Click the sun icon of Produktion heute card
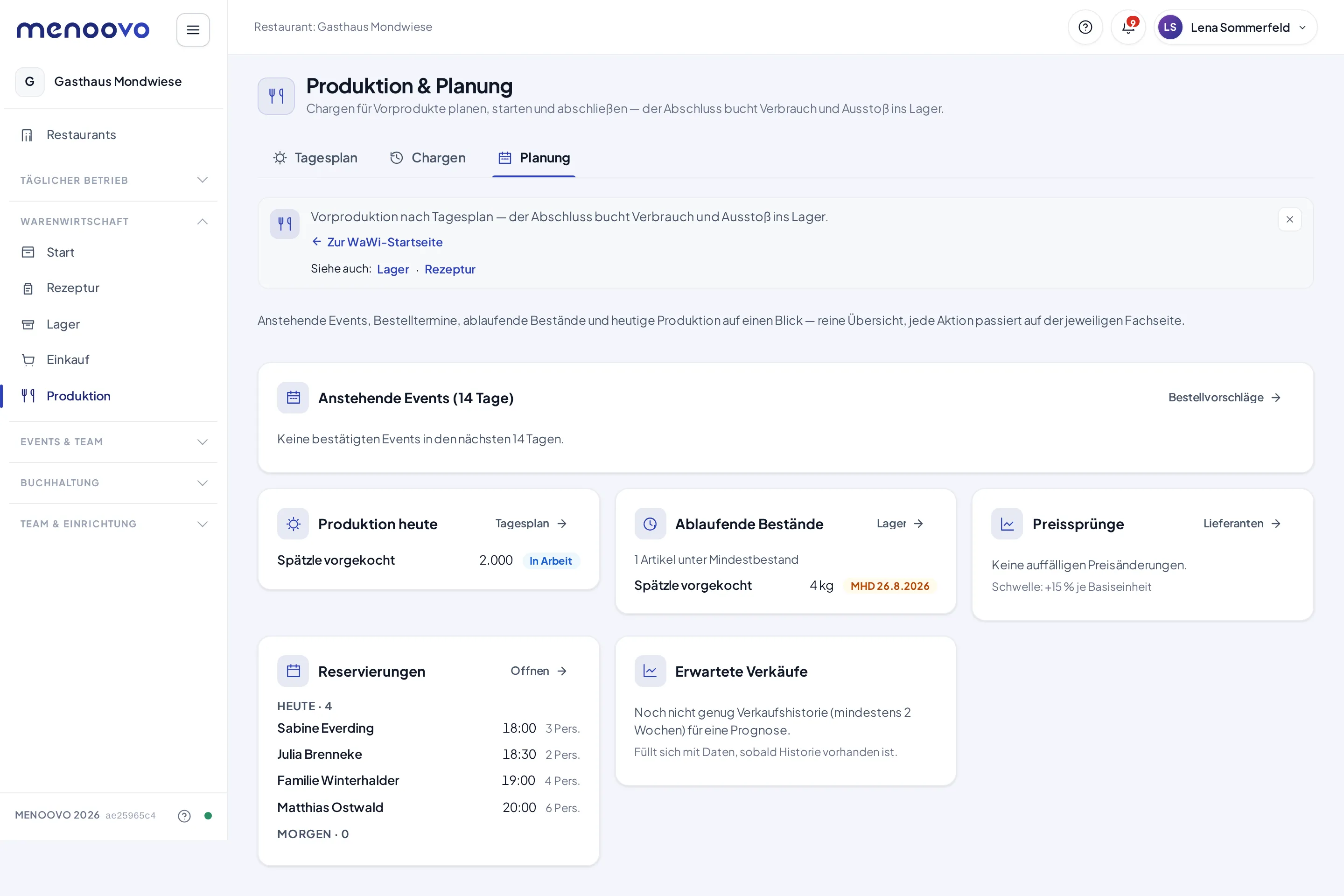1344x896 pixels. tap(293, 524)
